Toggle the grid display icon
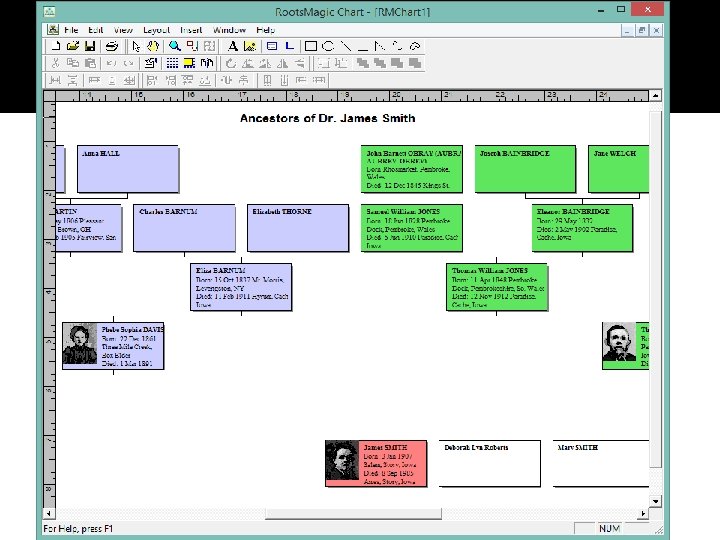 point(172,63)
